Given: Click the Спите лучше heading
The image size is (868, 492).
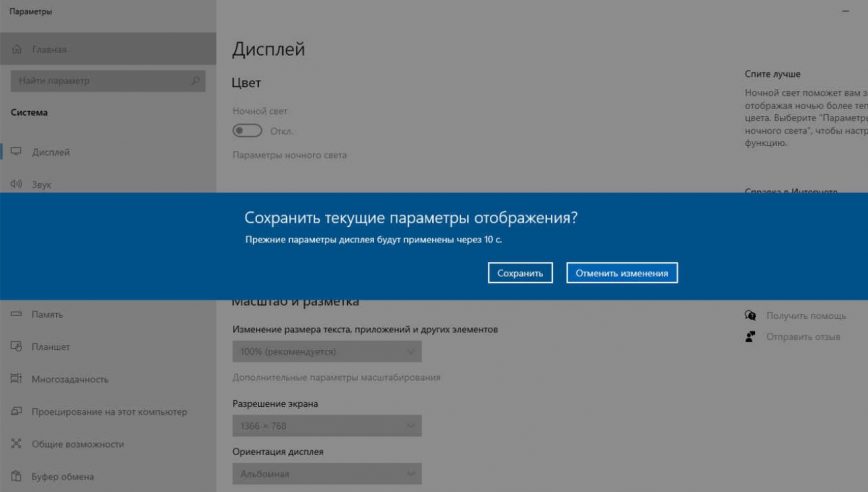Looking at the screenshot, I should [x=772, y=74].
